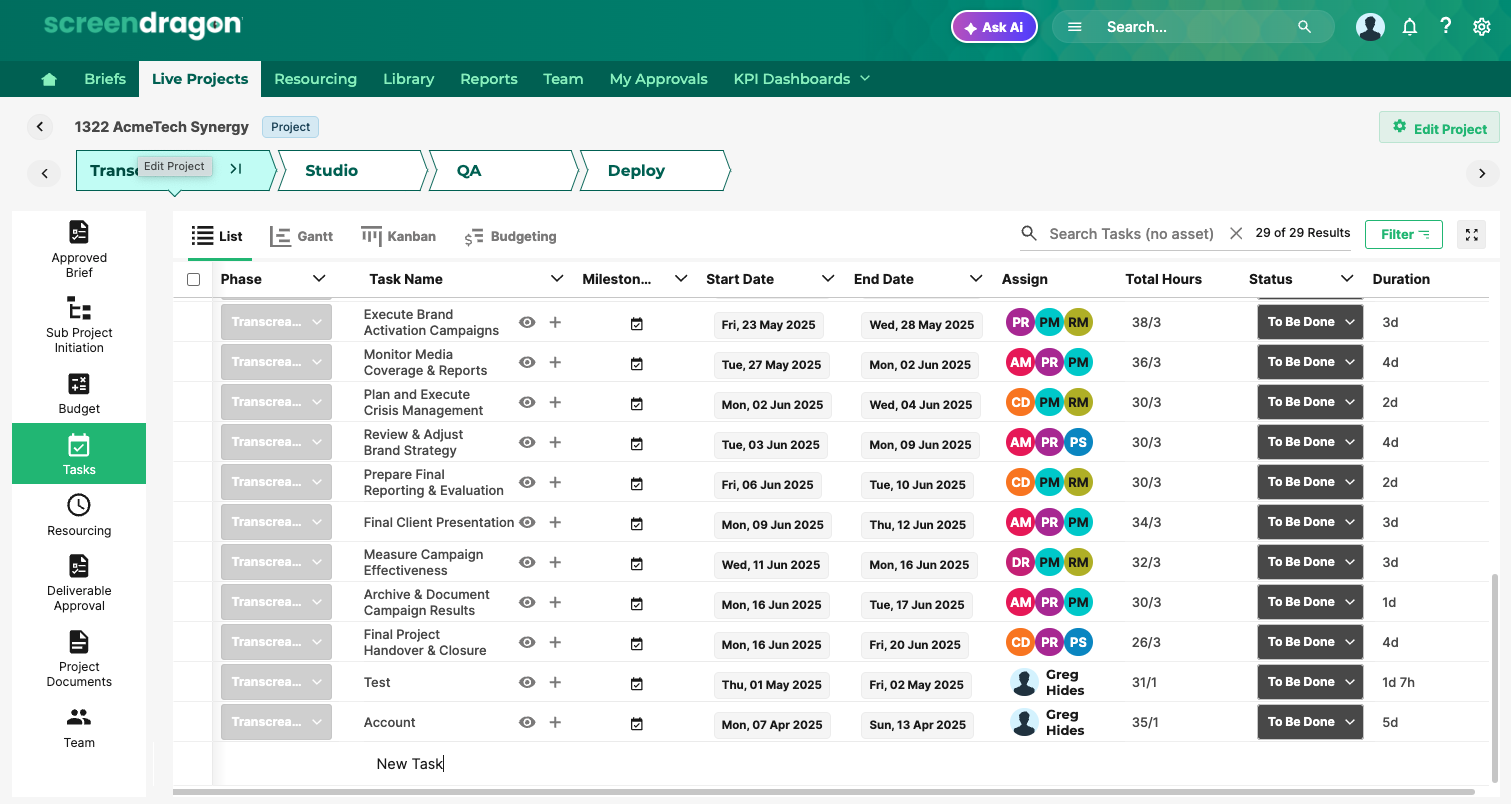This screenshot has width=1511, height=804.
Task: Click the home icon in navigation bar
Action: (49, 79)
